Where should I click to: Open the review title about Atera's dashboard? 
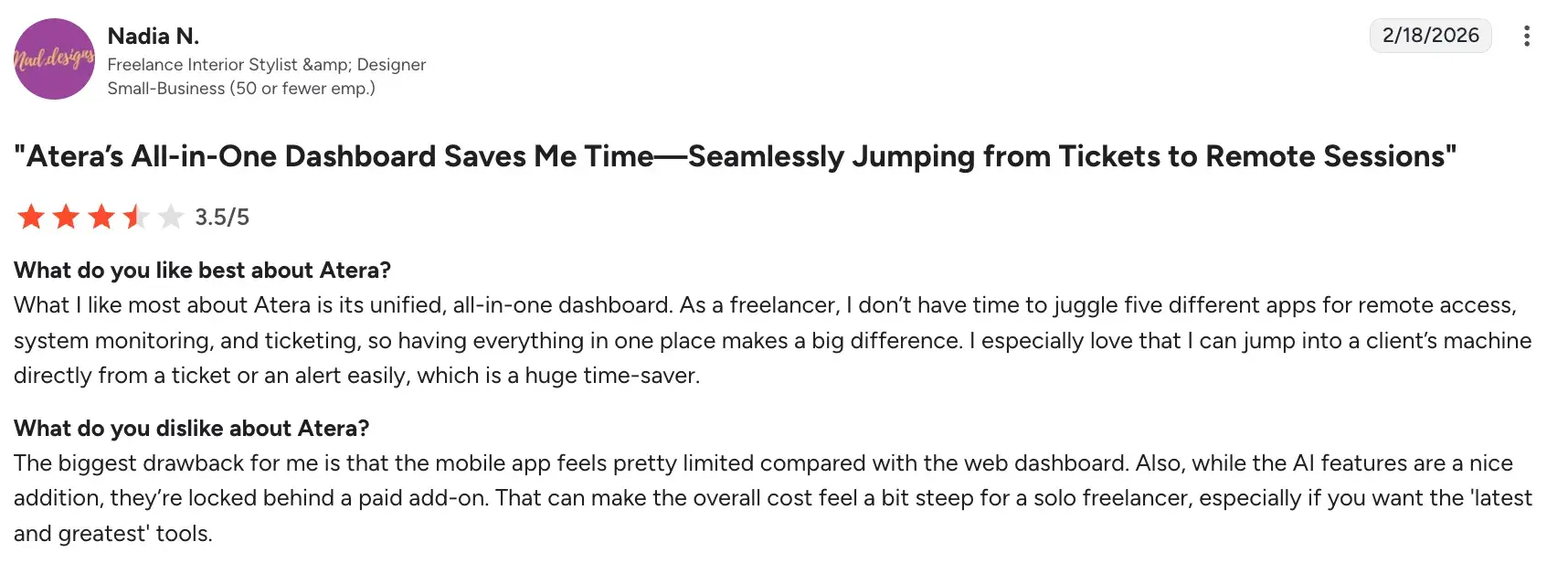pos(735,156)
